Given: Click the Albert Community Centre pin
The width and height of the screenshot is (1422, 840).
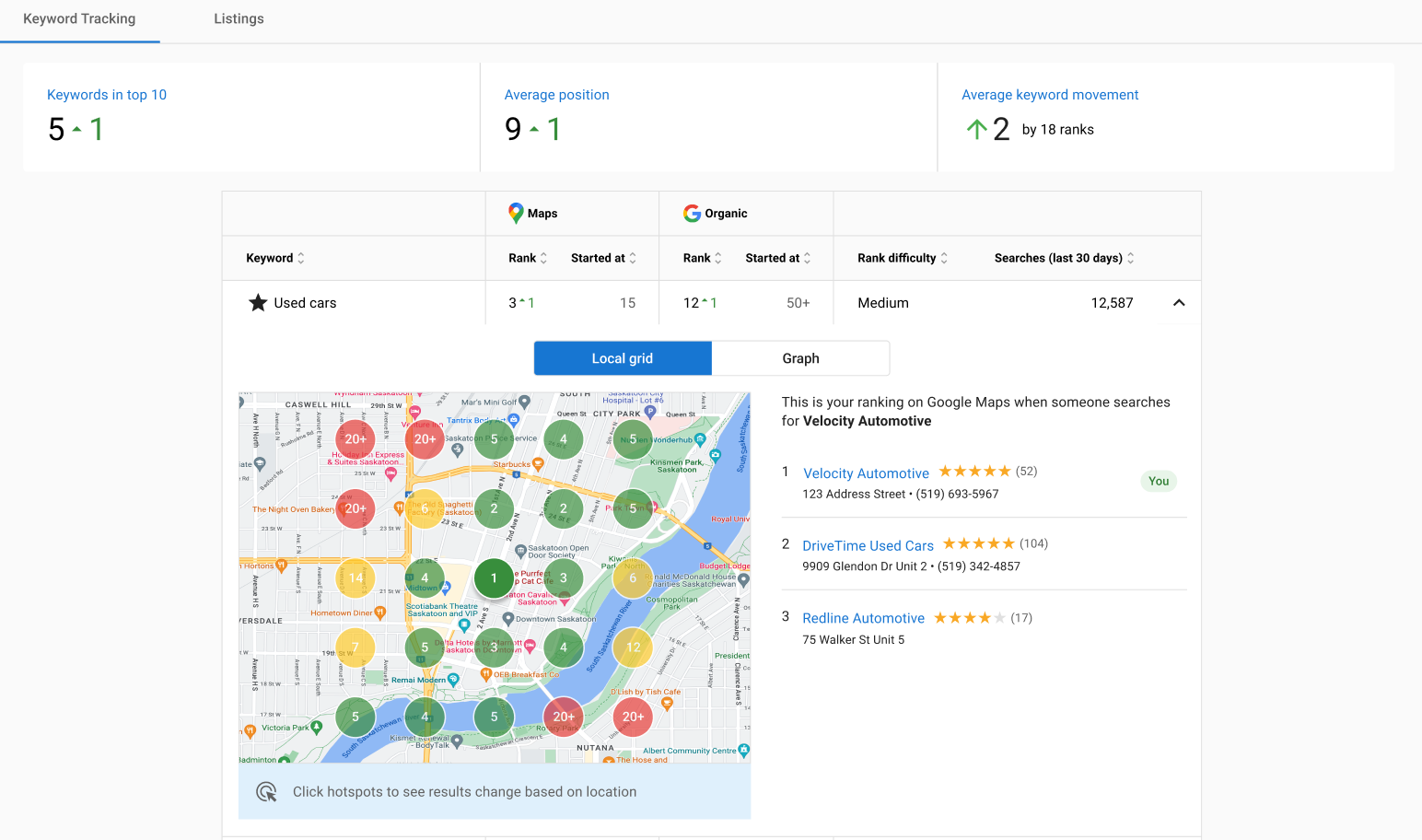Looking at the screenshot, I should pyautogui.click(x=745, y=751).
